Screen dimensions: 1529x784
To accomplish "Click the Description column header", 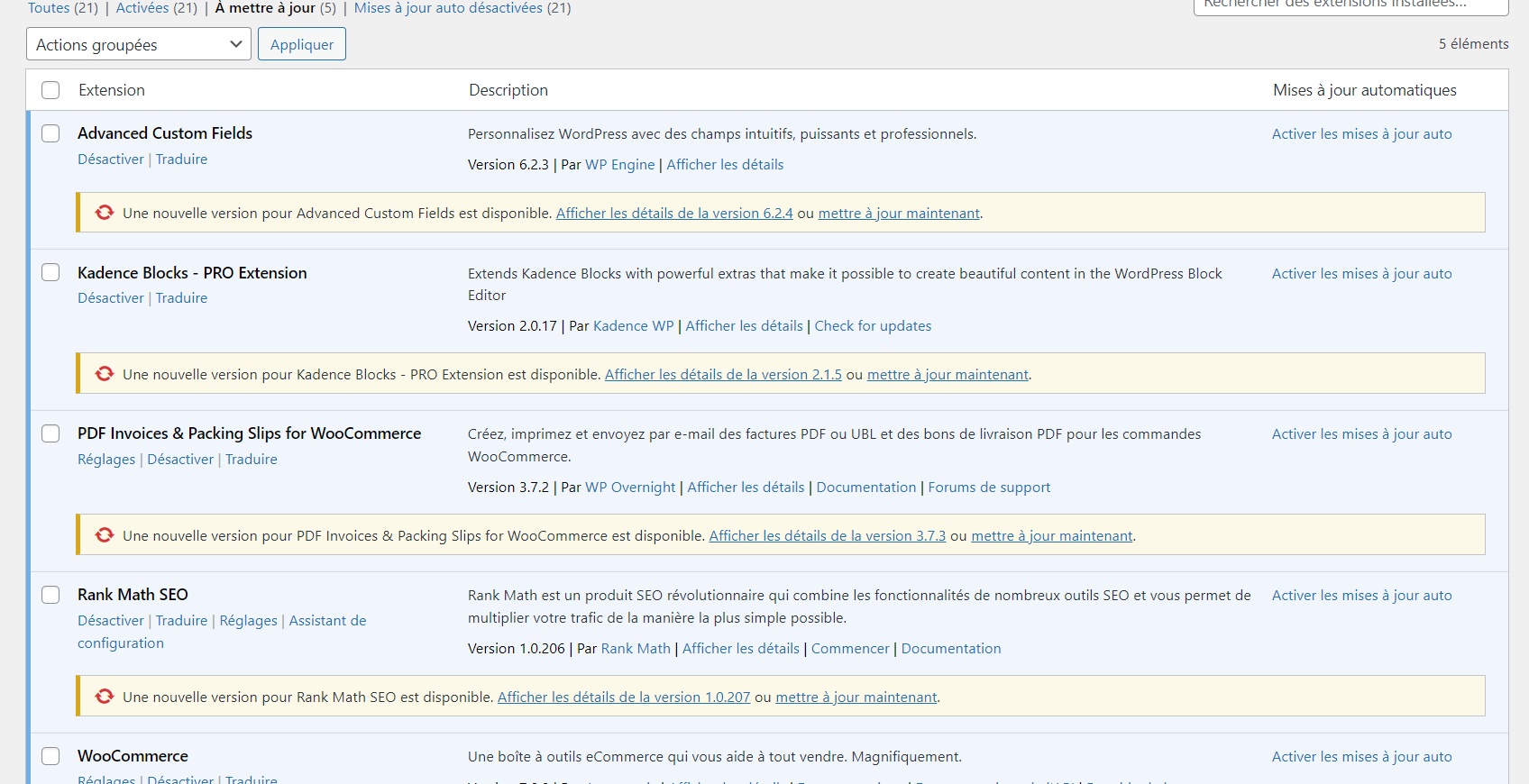I will click(508, 90).
